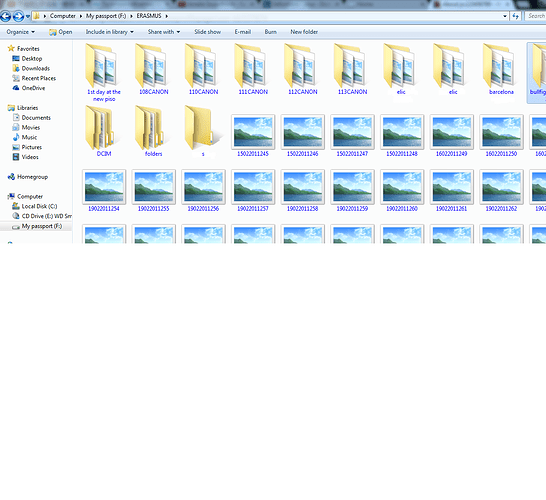Expand the Include in library dropdown
This screenshot has height=500, width=546.
click(110, 32)
